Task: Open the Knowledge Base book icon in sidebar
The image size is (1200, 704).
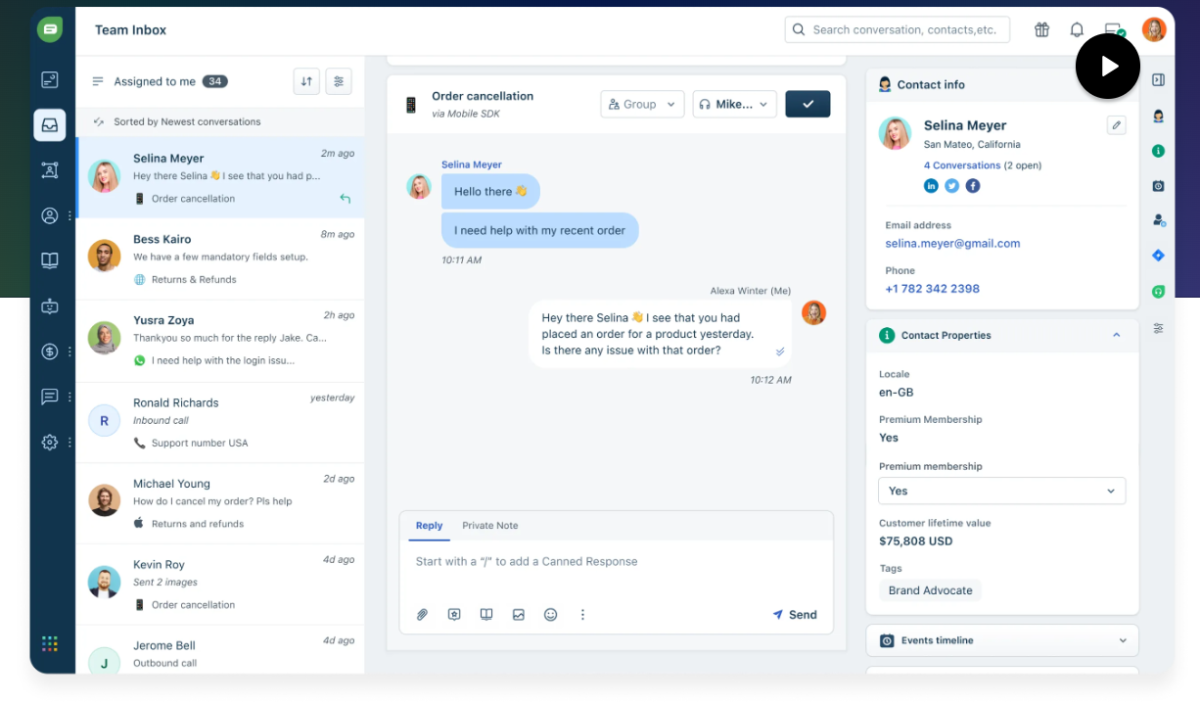Action: (x=50, y=260)
